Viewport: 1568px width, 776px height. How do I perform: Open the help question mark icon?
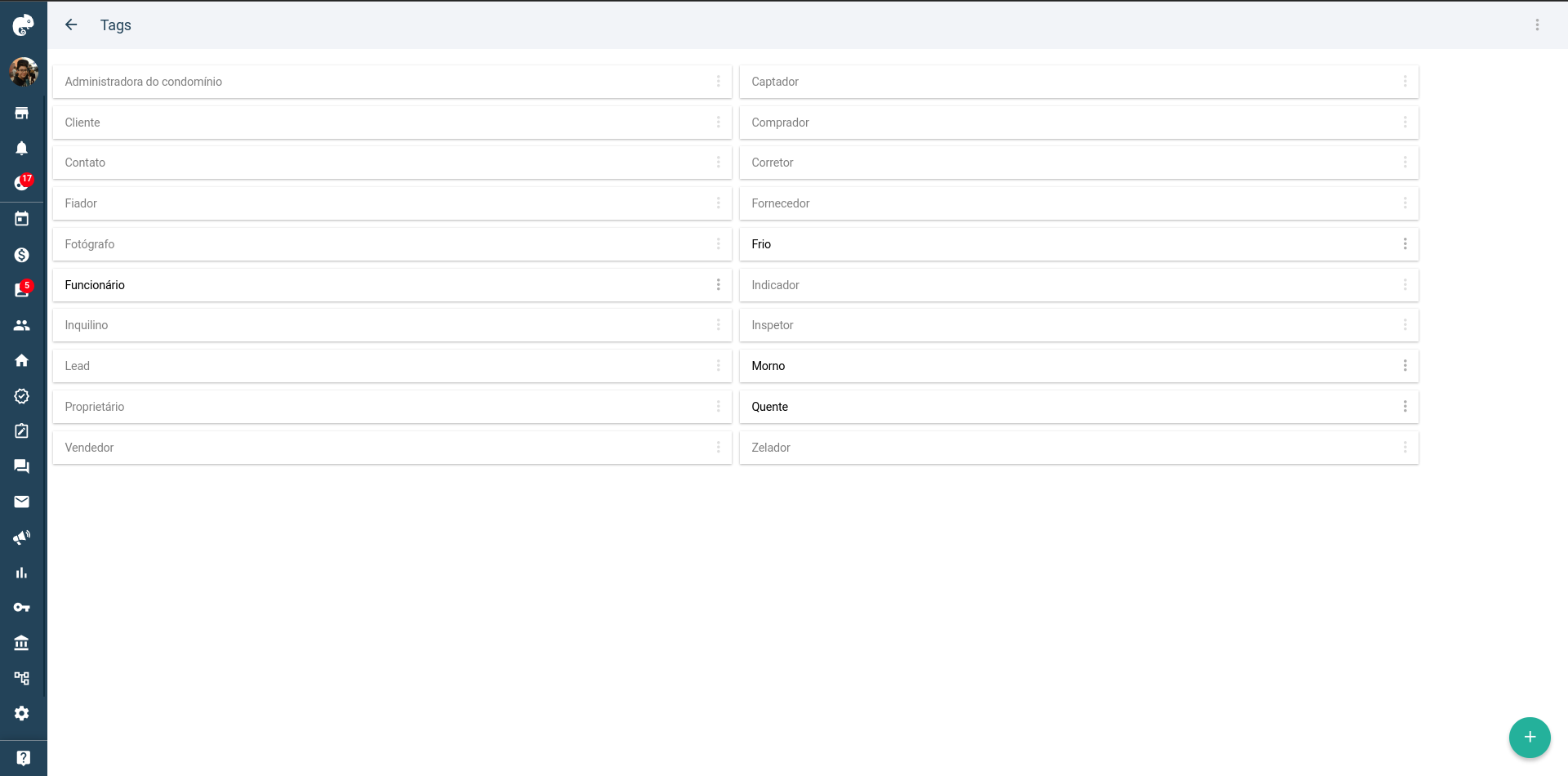pyautogui.click(x=23, y=758)
